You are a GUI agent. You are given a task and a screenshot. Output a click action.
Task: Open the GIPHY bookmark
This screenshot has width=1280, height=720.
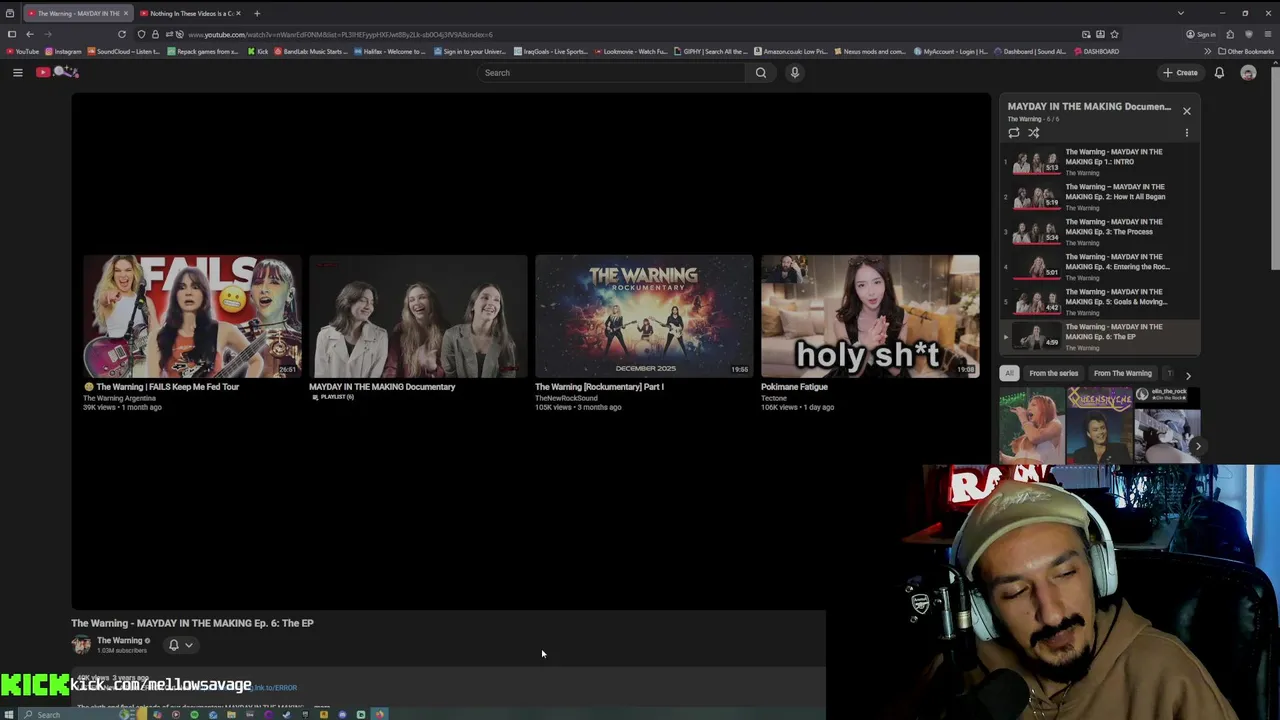coord(710,51)
